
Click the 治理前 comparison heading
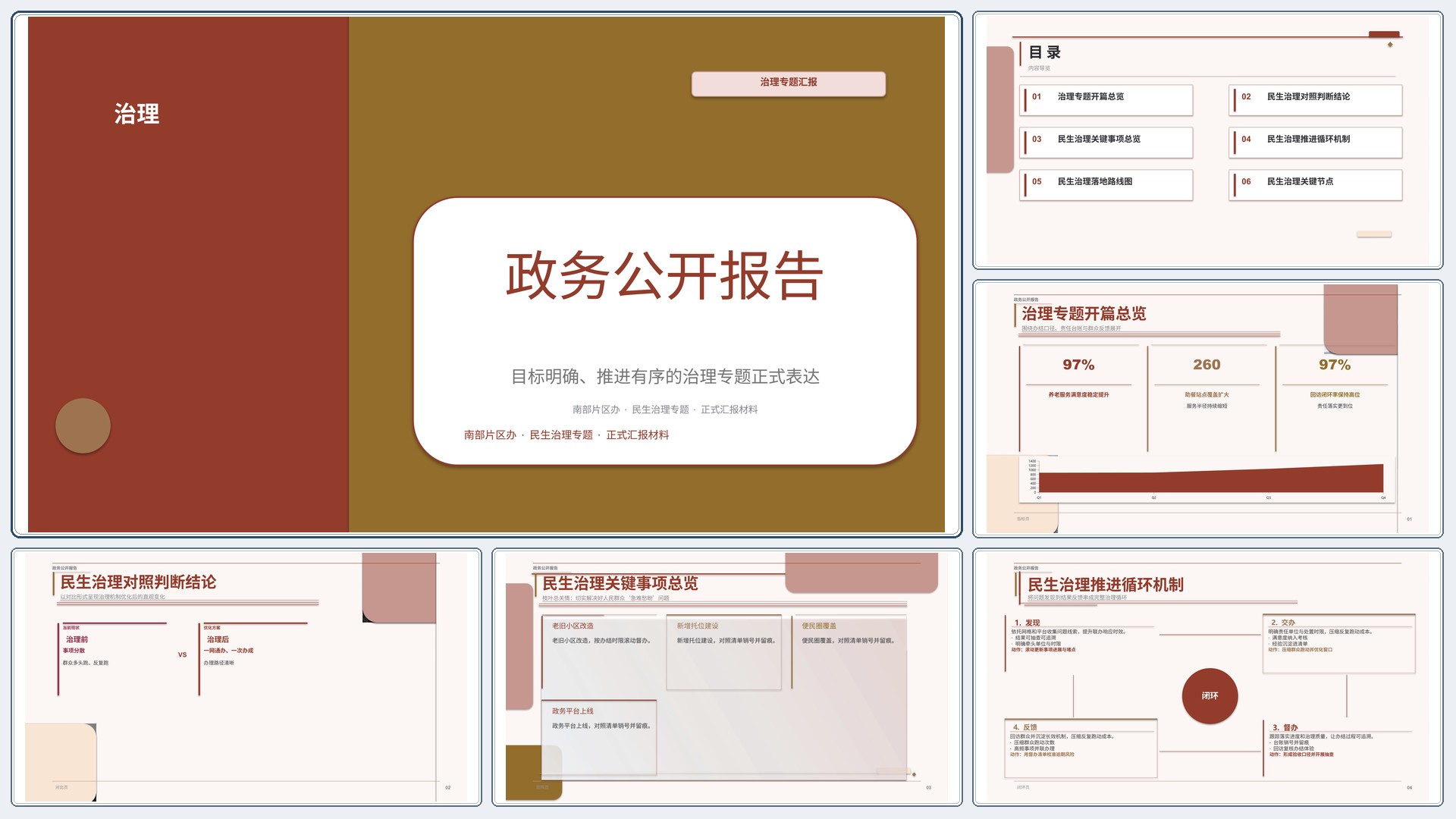point(77,640)
